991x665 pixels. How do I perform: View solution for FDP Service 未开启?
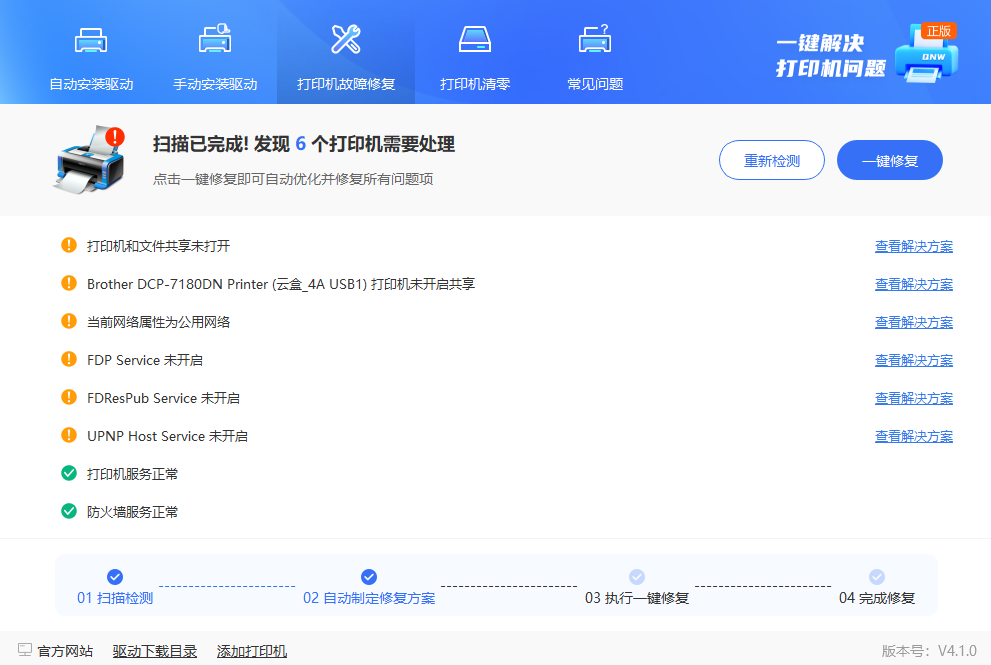click(x=913, y=360)
